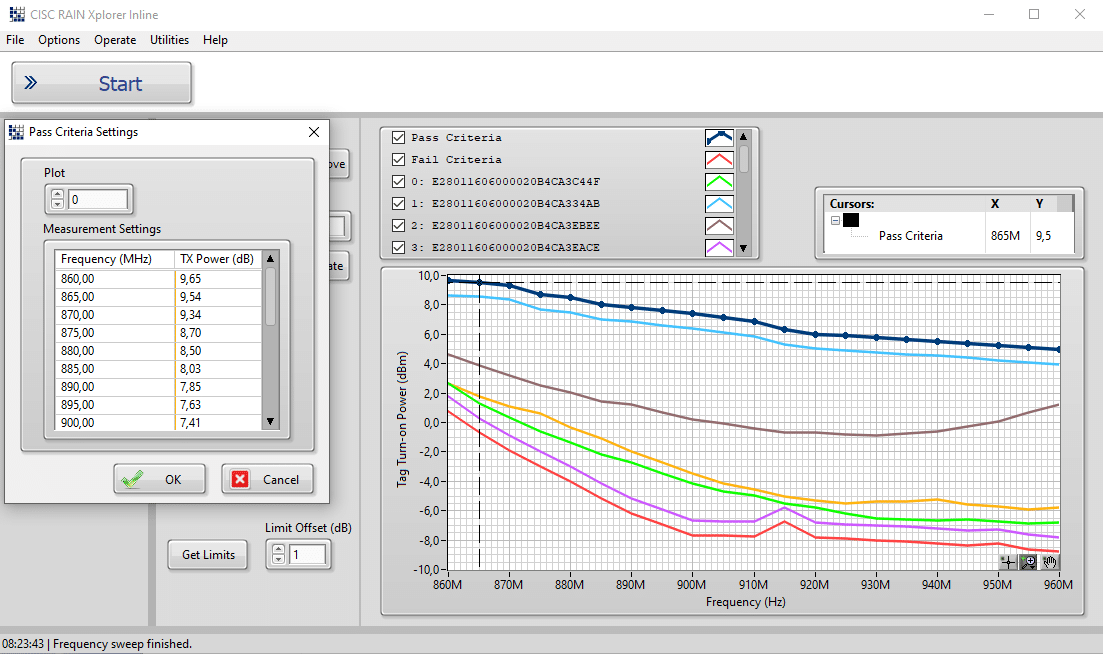Uncheck the Fail Criteria plot checkbox

click(399, 160)
